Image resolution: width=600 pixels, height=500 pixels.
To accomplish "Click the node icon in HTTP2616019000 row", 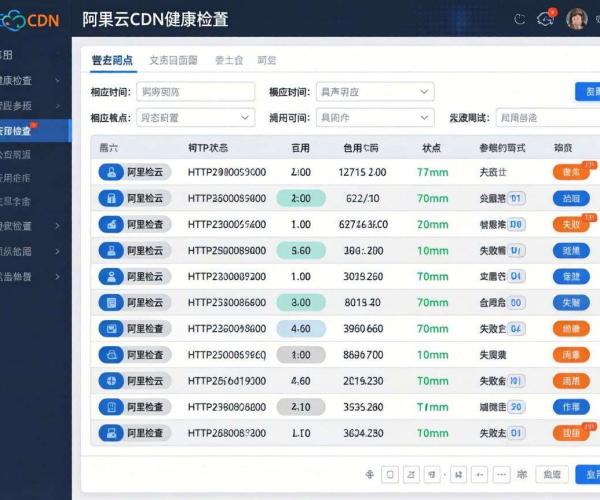I will (x=111, y=381).
